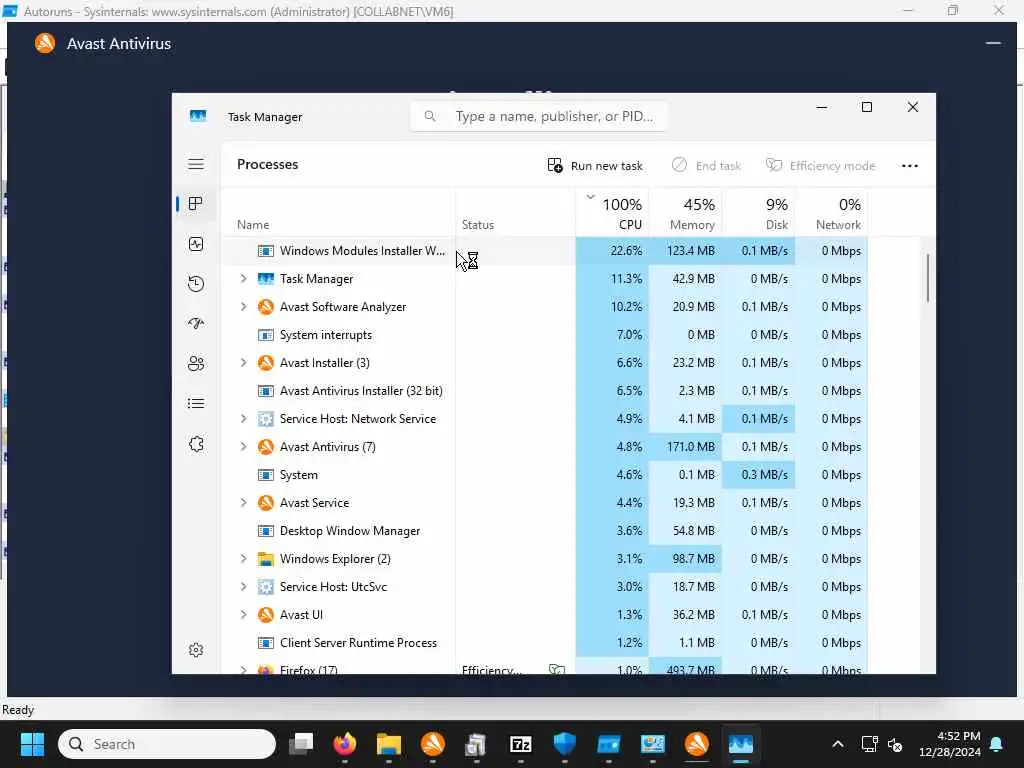1024x768 pixels.
Task: Select the Processes tab icon in sidebar
Action: [196, 204]
